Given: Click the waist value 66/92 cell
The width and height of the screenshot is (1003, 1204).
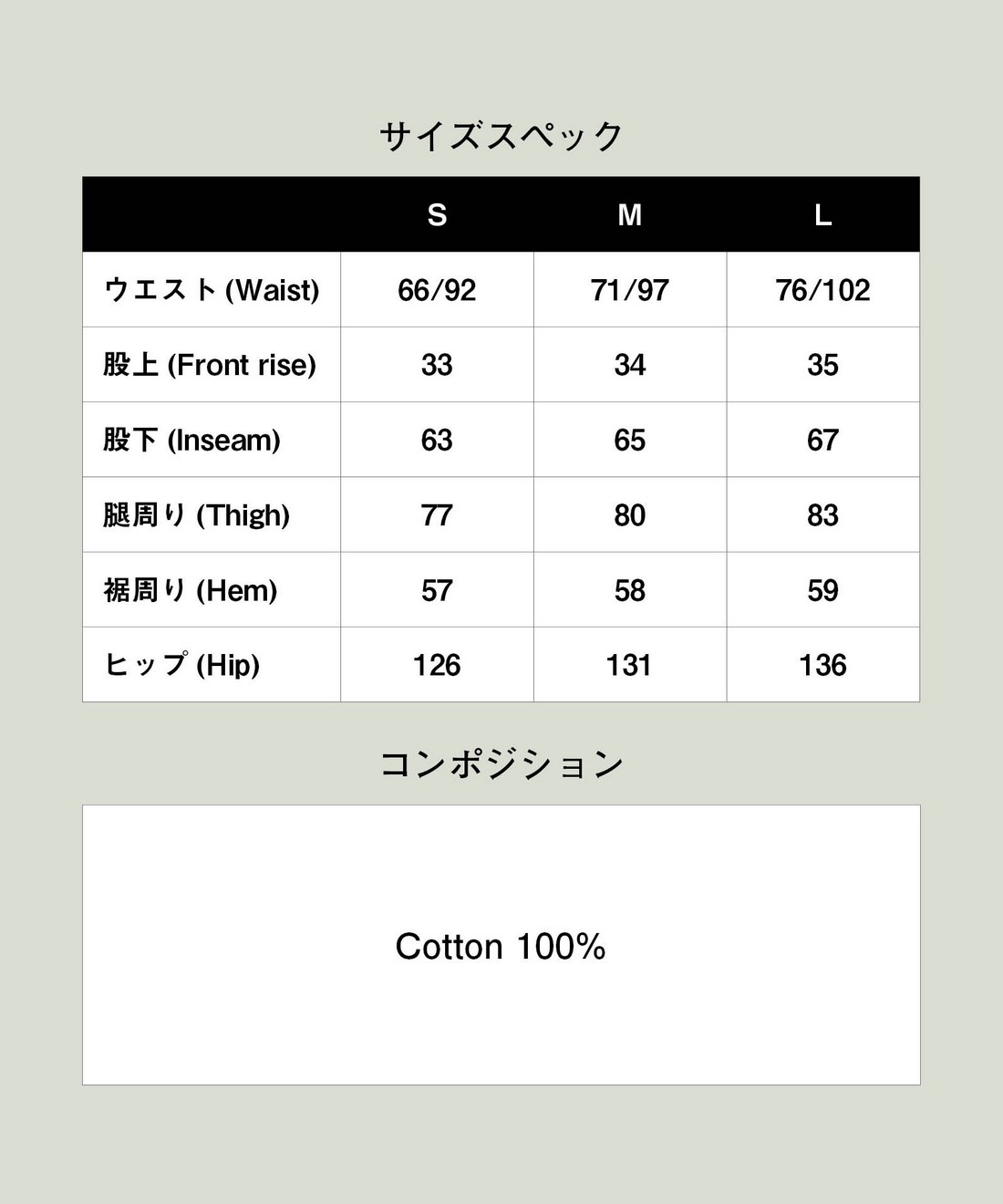Looking at the screenshot, I should pyautogui.click(x=437, y=290).
